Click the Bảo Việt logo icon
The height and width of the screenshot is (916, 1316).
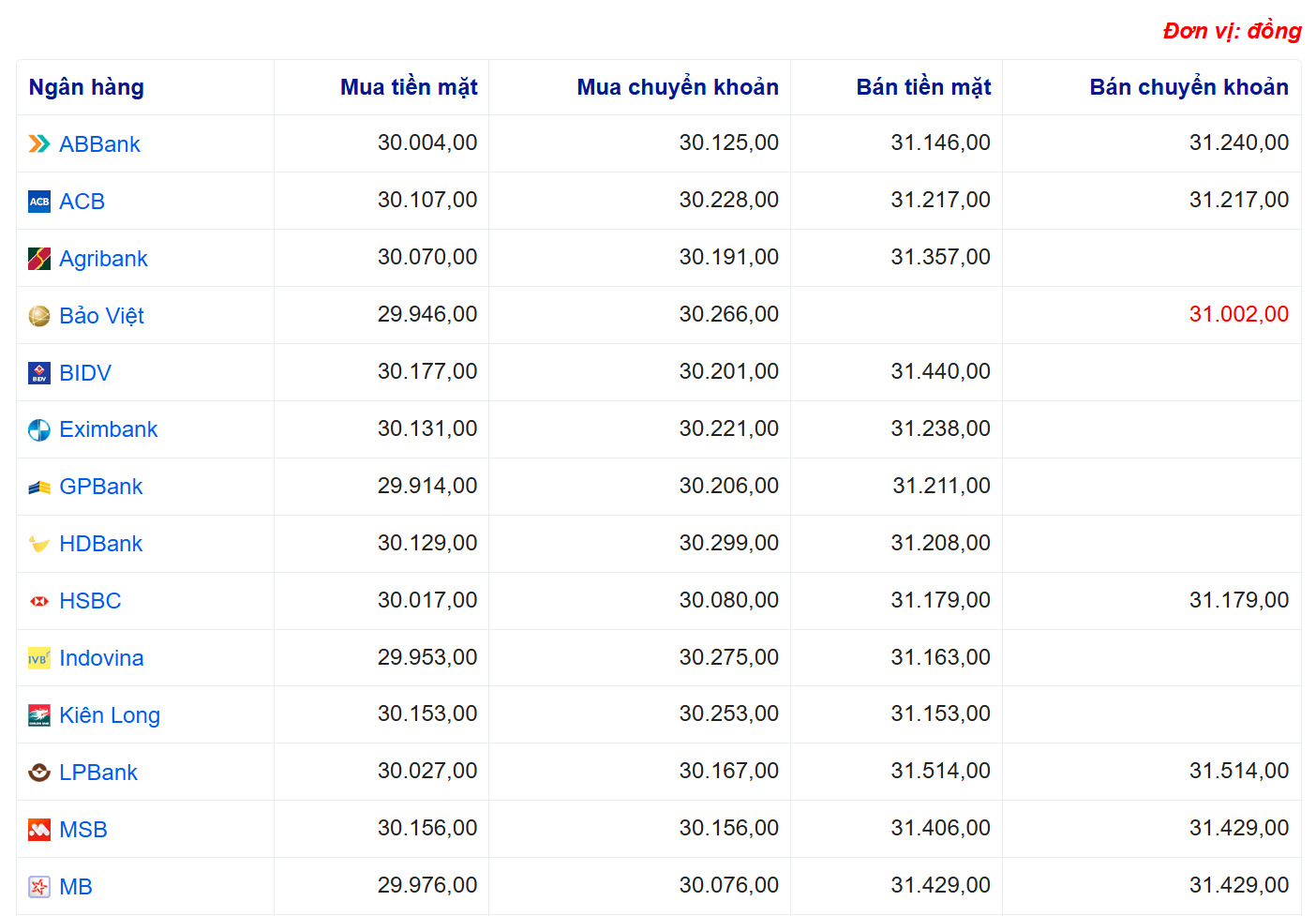(x=39, y=316)
